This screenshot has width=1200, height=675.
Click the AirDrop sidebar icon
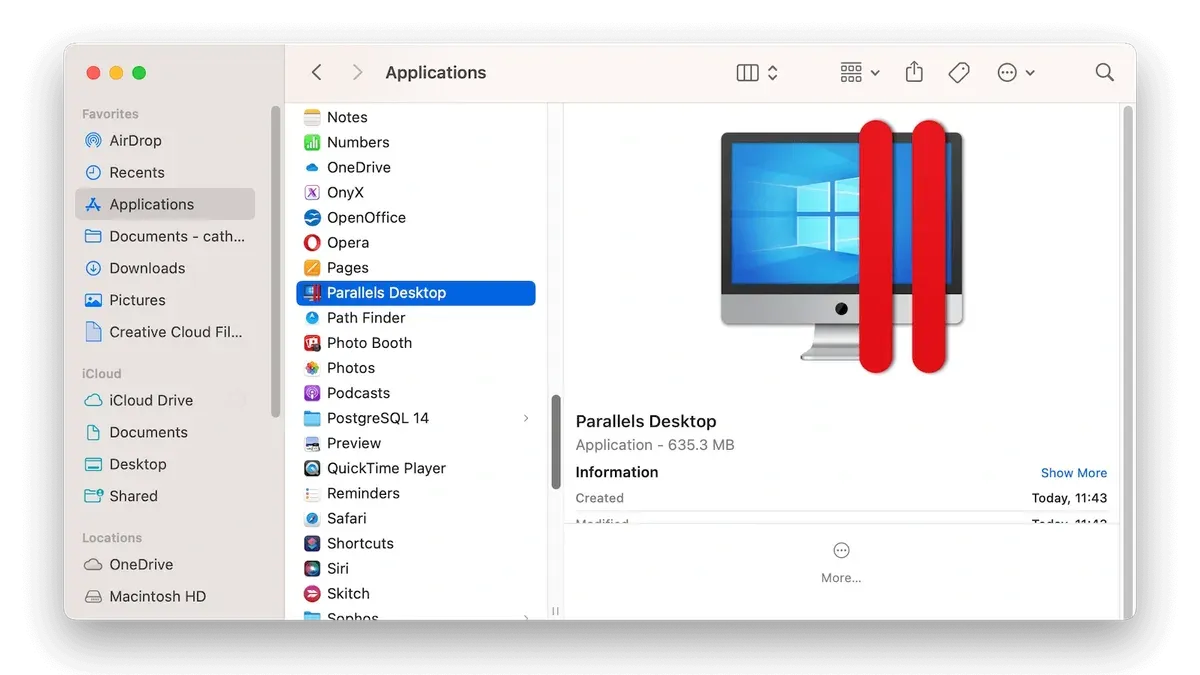pos(93,140)
